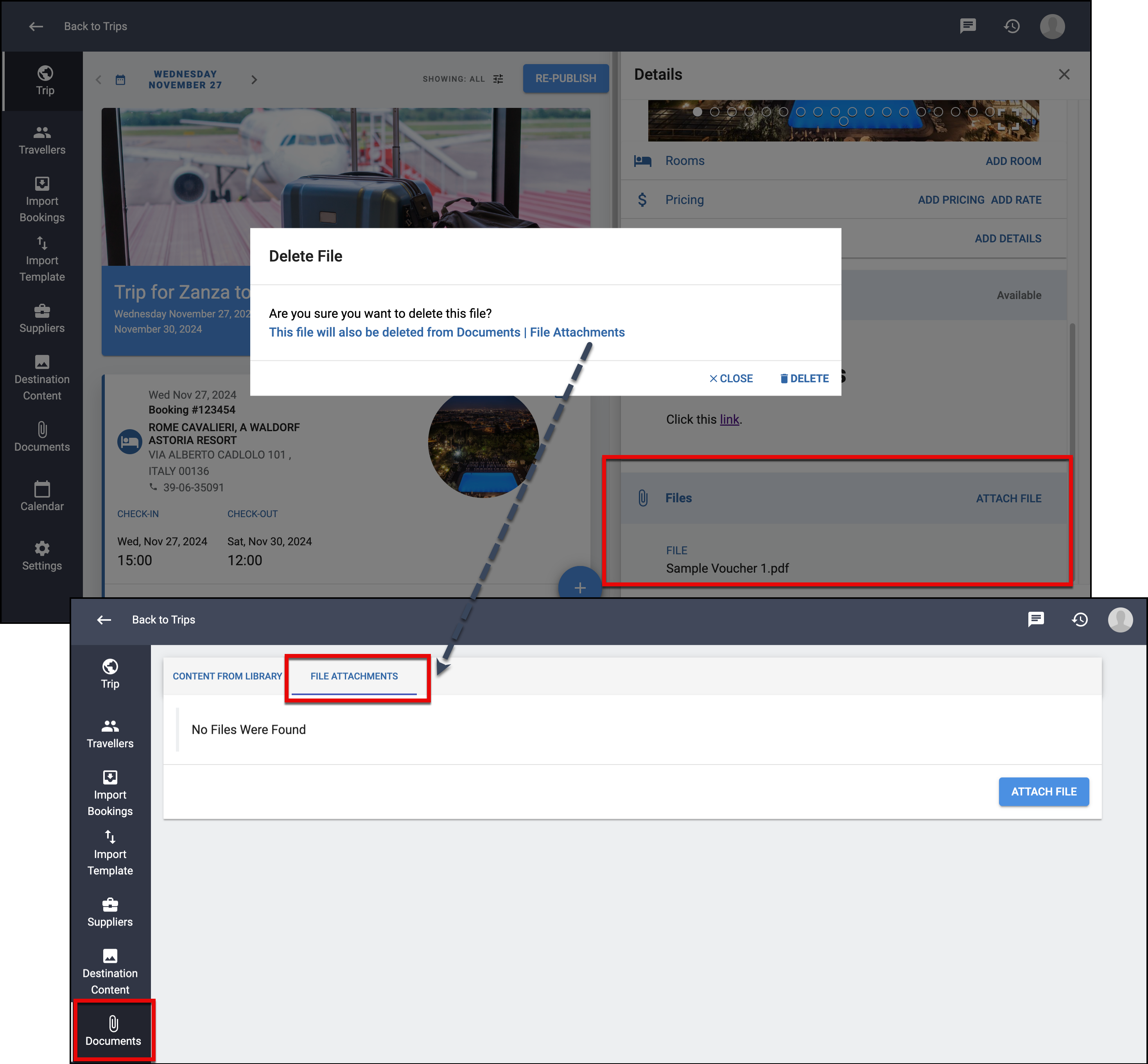Viewport: 1148px width, 1064px height.
Task: Click the Pricing dollar icon
Action: [x=642, y=200]
